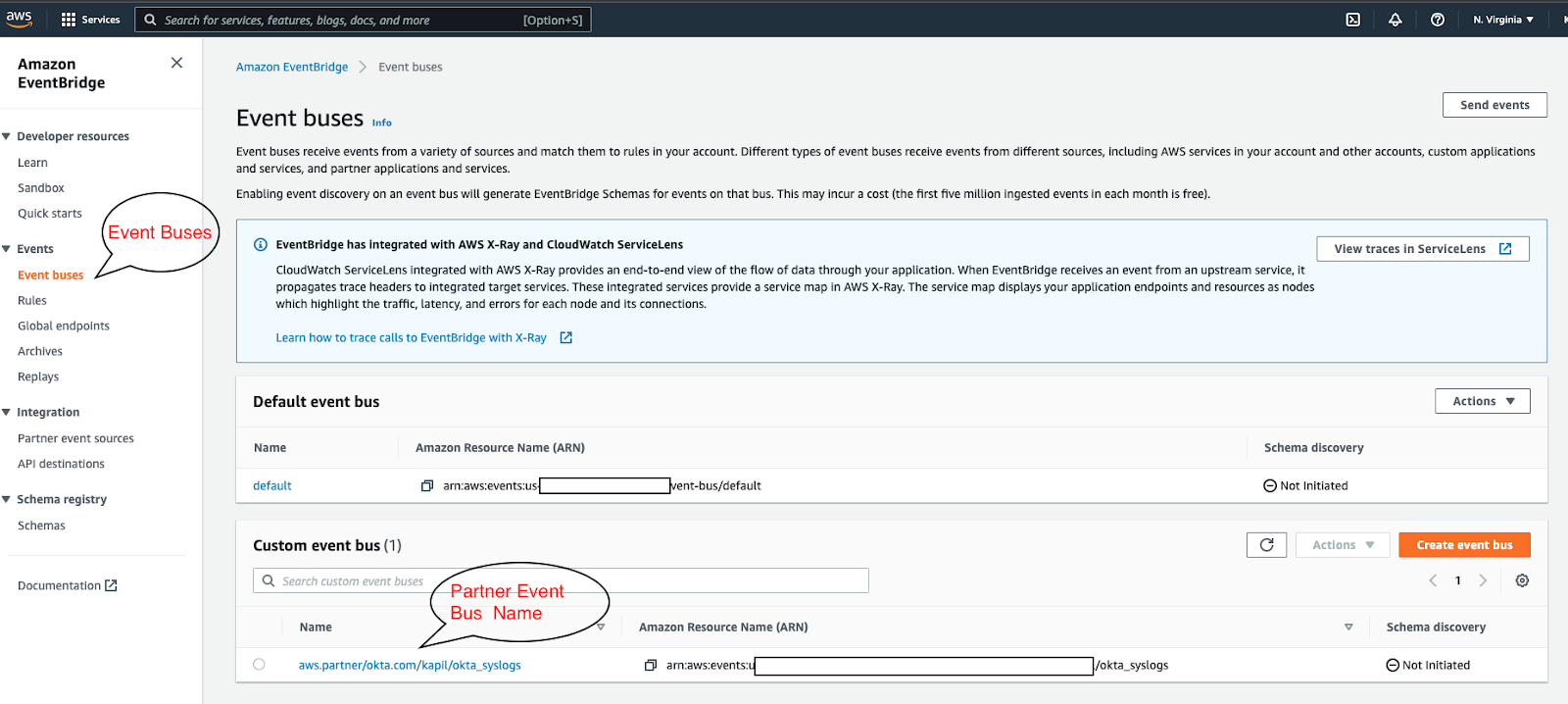Open Learn how to trace calls with X-Ray
This screenshot has height=704, width=1568.
pos(411,337)
